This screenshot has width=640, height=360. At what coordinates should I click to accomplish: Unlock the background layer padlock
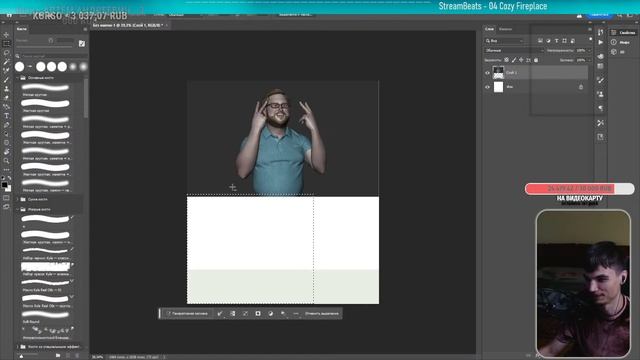pos(581,87)
